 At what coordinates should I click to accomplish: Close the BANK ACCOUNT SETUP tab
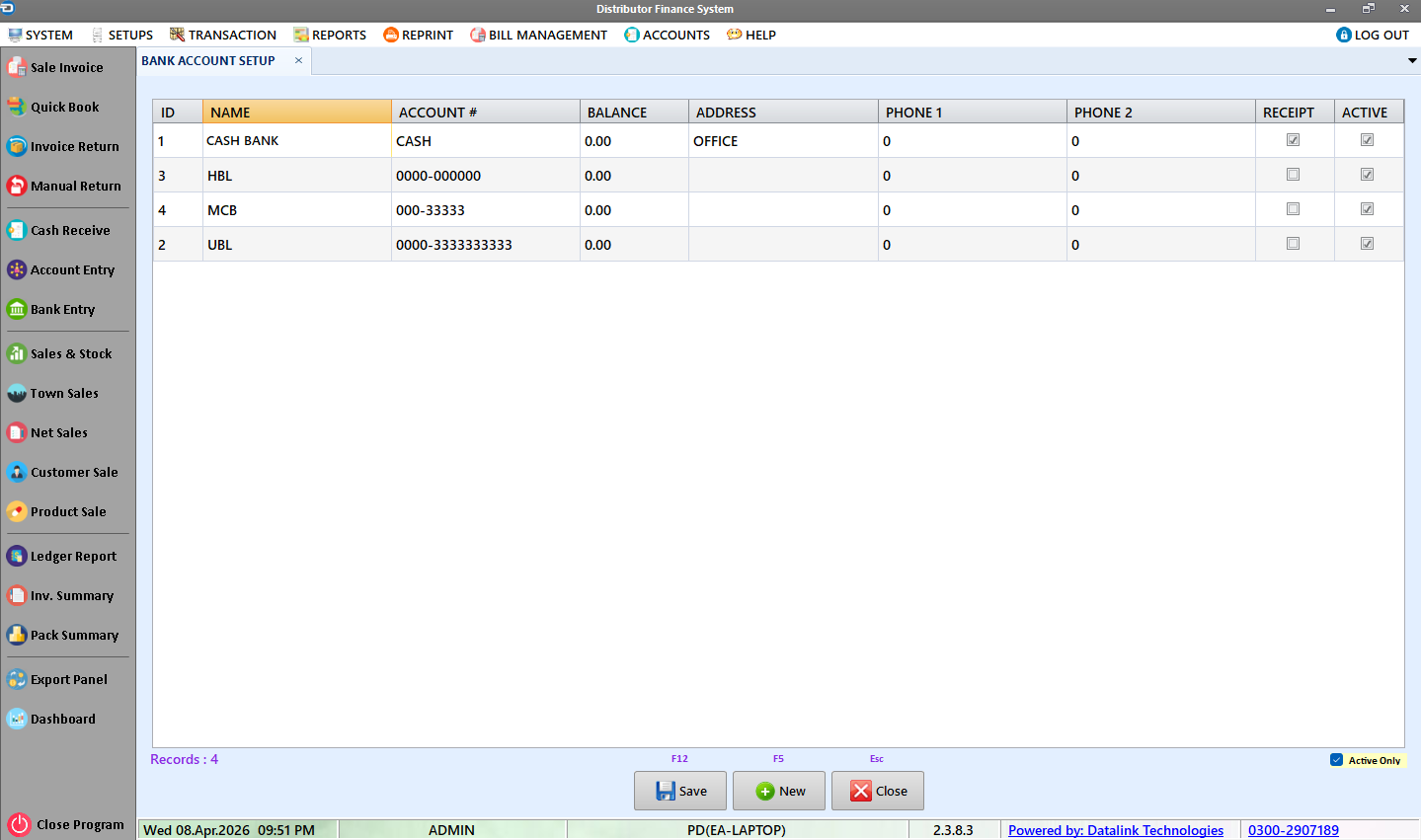pyautogui.click(x=298, y=60)
